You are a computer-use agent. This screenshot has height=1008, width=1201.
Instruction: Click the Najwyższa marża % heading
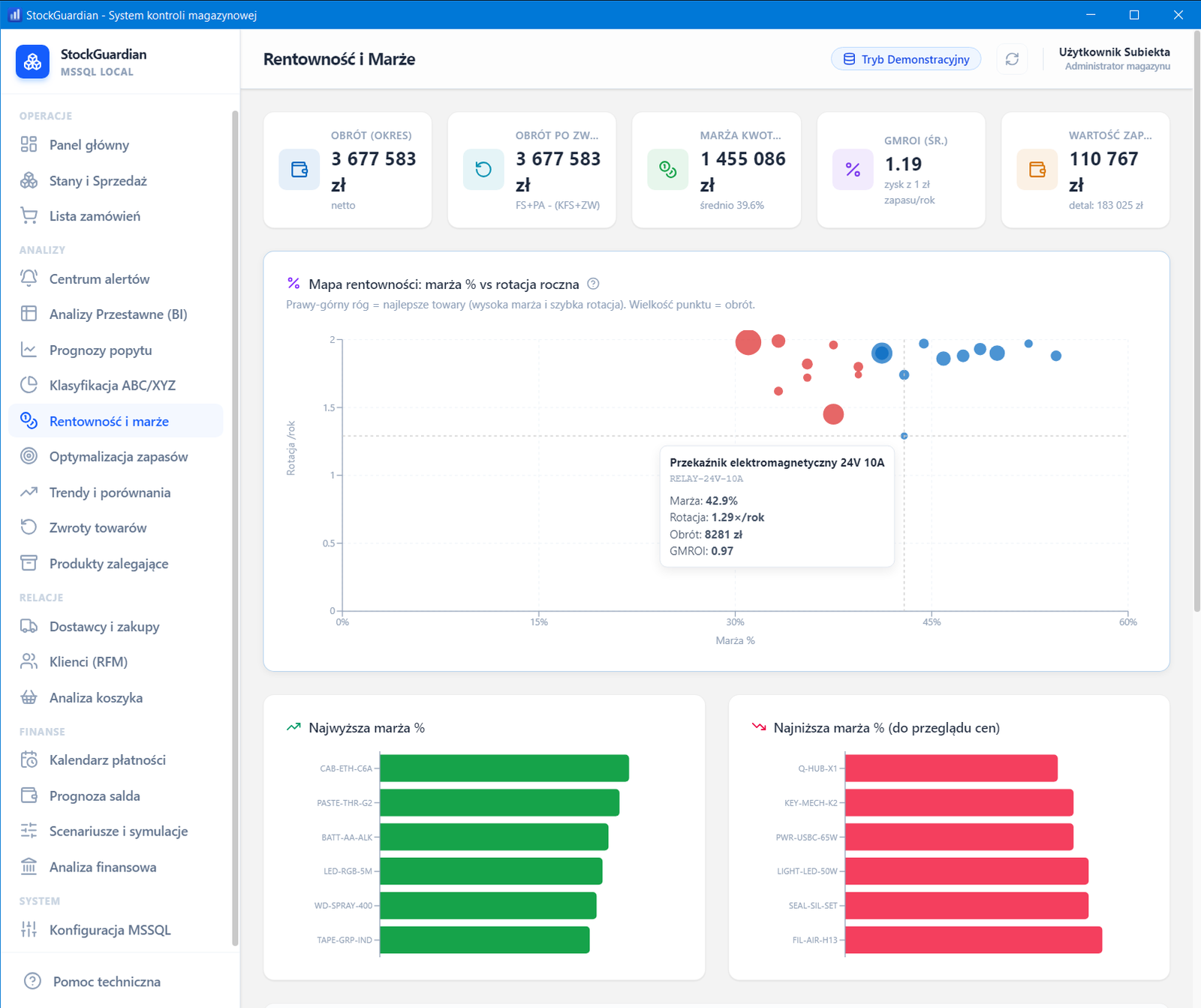[366, 728]
